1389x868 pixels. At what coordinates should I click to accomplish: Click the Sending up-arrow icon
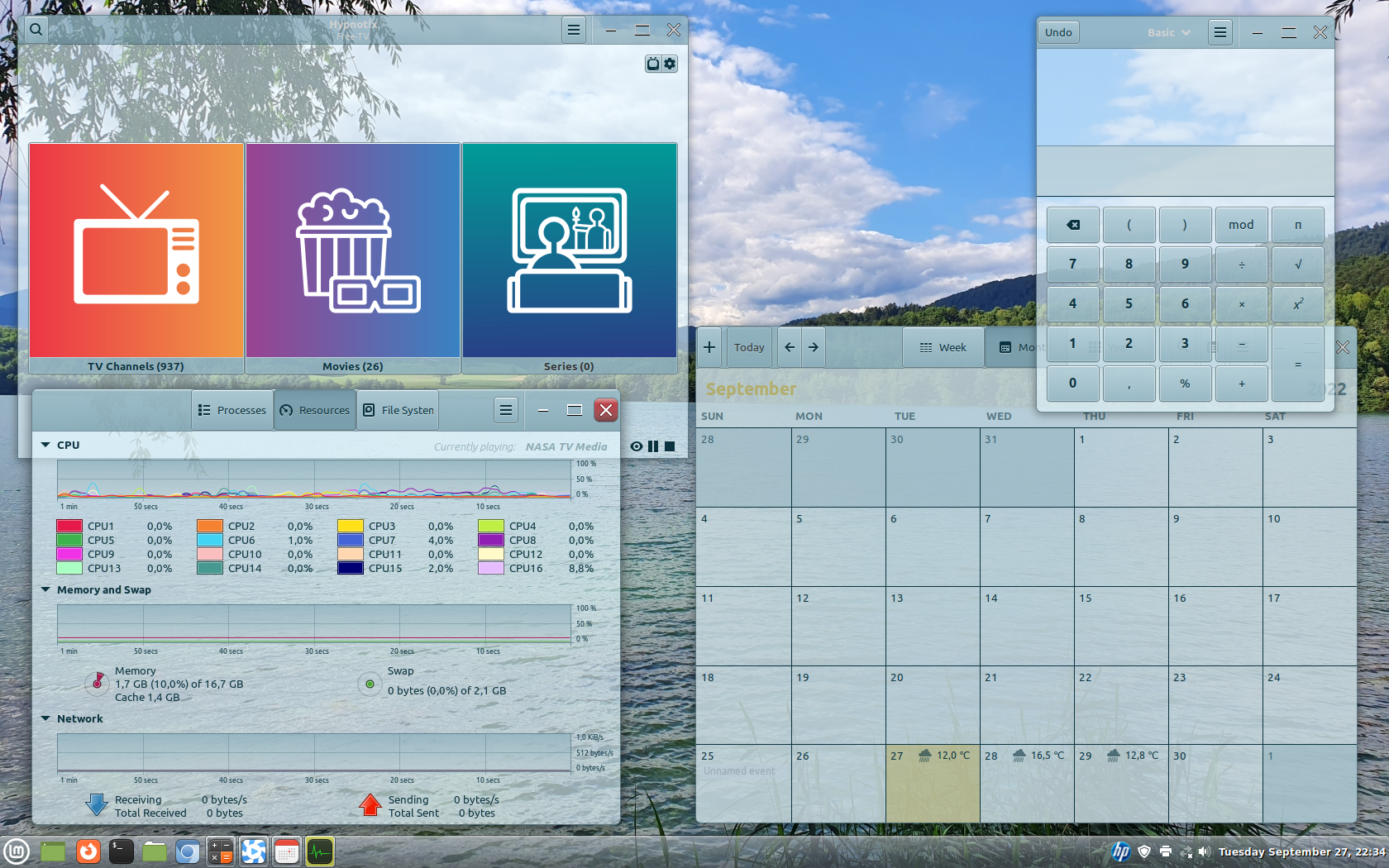tap(370, 805)
